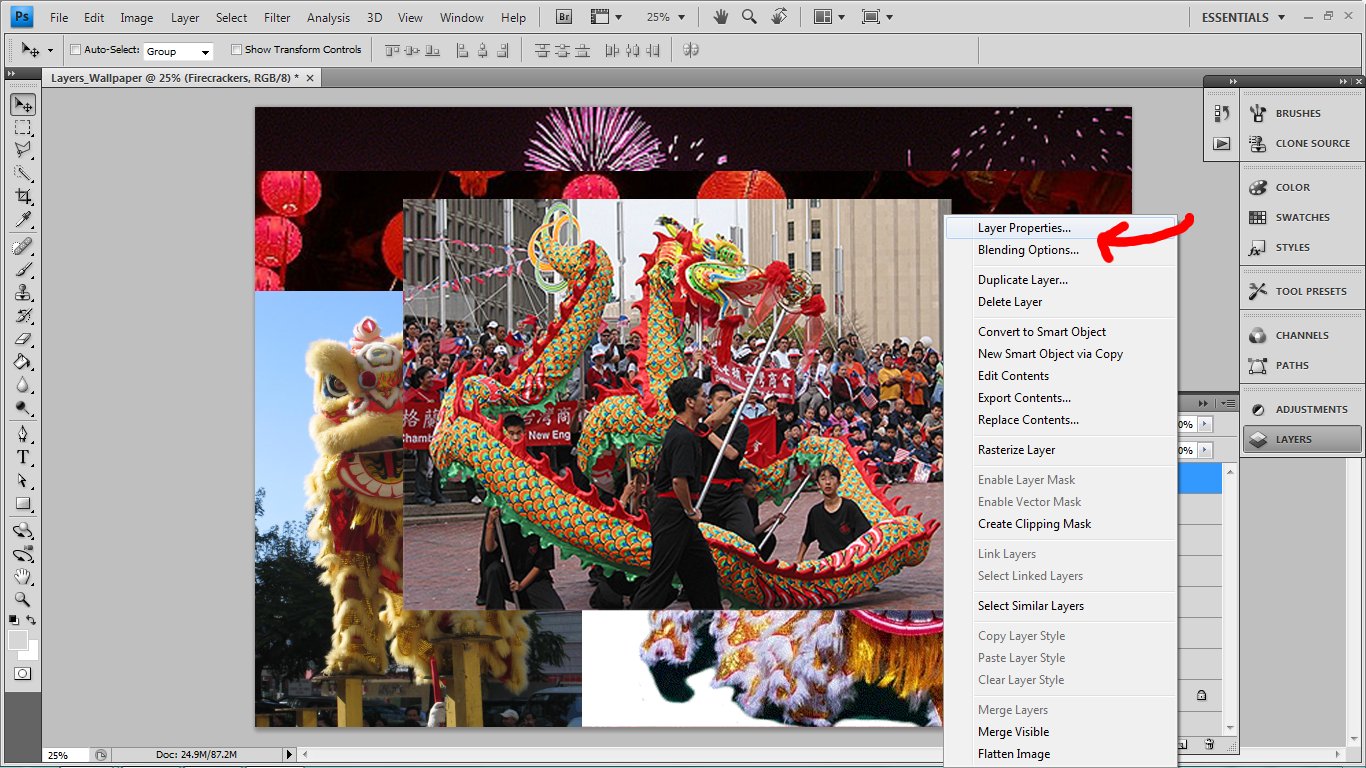Select the History Brush tool
Image resolution: width=1366 pixels, height=768 pixels.
click(23, 315)
